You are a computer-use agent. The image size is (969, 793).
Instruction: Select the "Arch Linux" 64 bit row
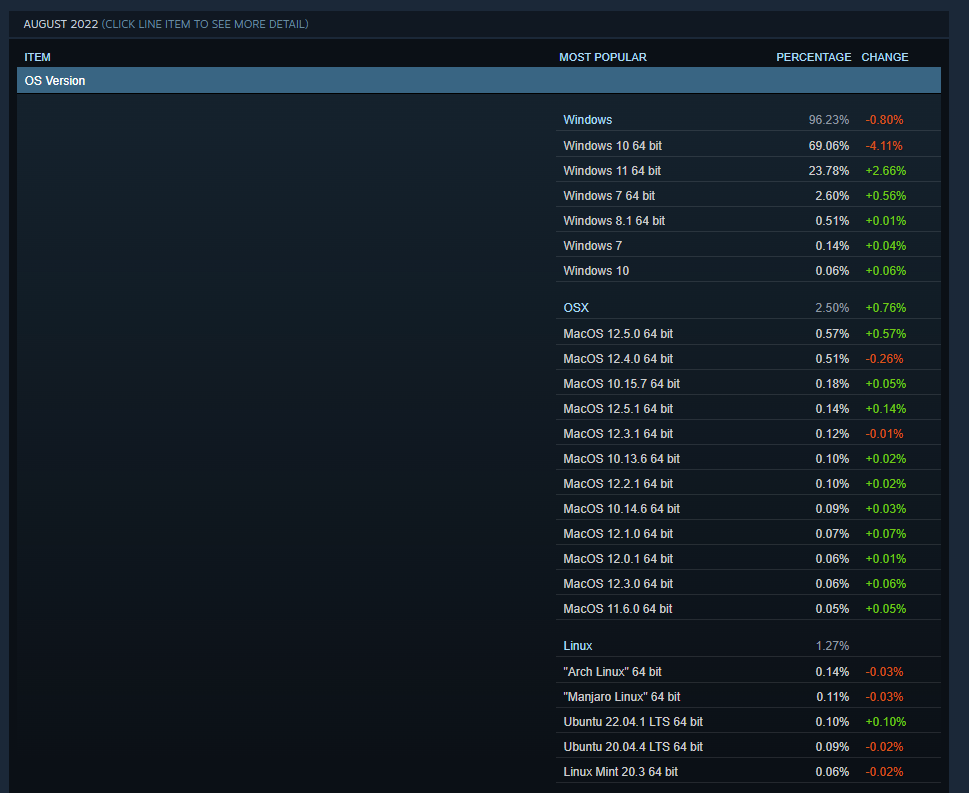(612, 672)
